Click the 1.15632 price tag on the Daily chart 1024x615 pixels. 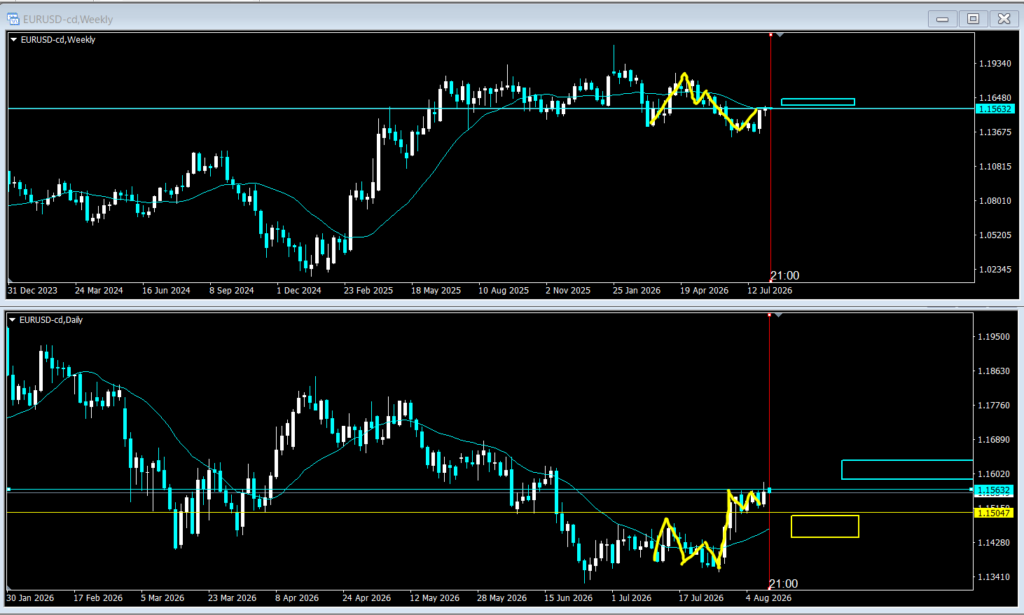click(993, 490)
